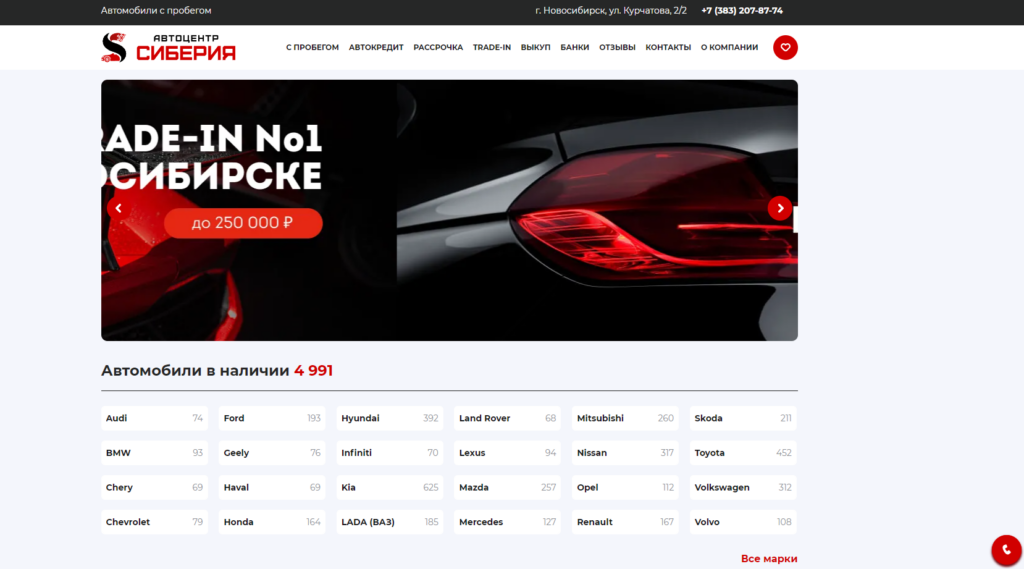Click the Сиберия автоцентр logo
1024x569 pixels.
tap(168, 48)
